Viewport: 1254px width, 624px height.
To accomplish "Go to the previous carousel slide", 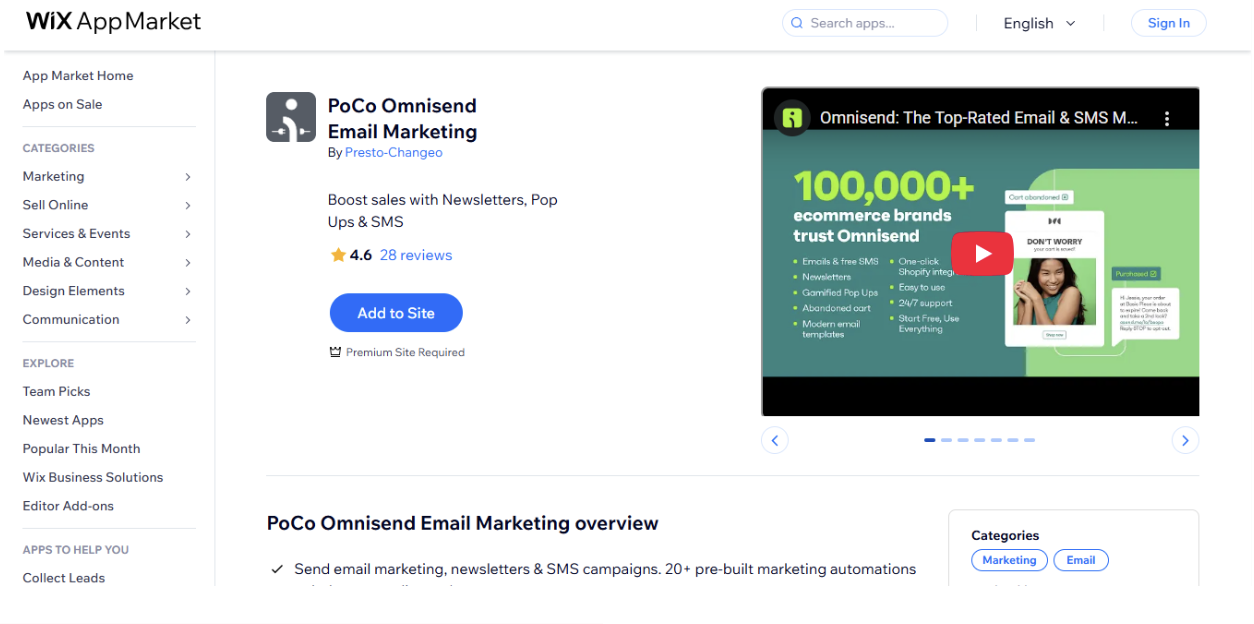I will (775, 440).
